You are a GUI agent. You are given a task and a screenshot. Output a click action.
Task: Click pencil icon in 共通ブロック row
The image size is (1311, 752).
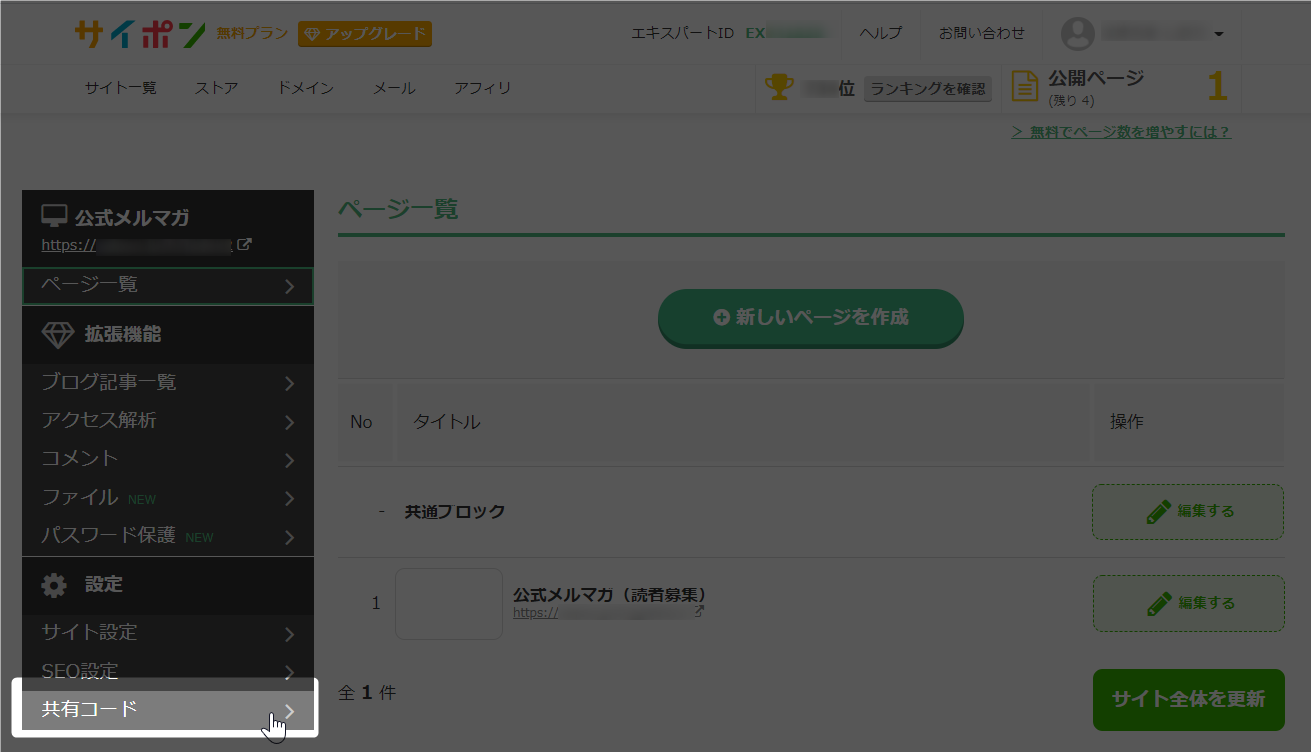pyautogui.click(x=1158, y=512)
